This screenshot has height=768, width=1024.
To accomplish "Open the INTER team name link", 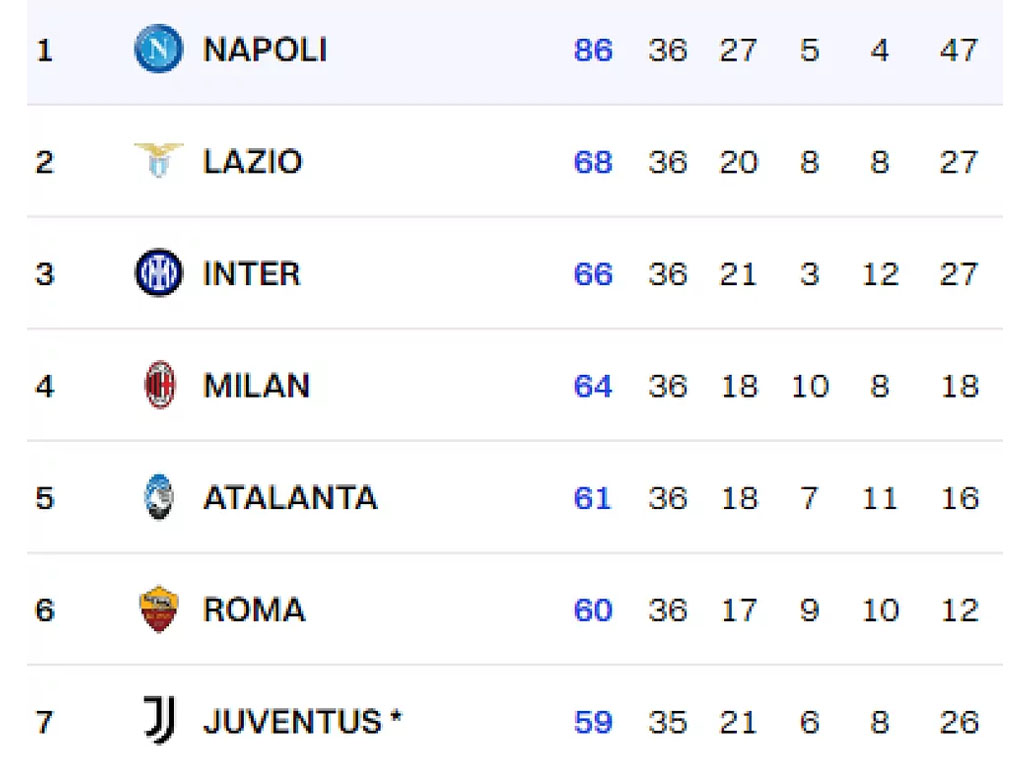I will [251, 274].
